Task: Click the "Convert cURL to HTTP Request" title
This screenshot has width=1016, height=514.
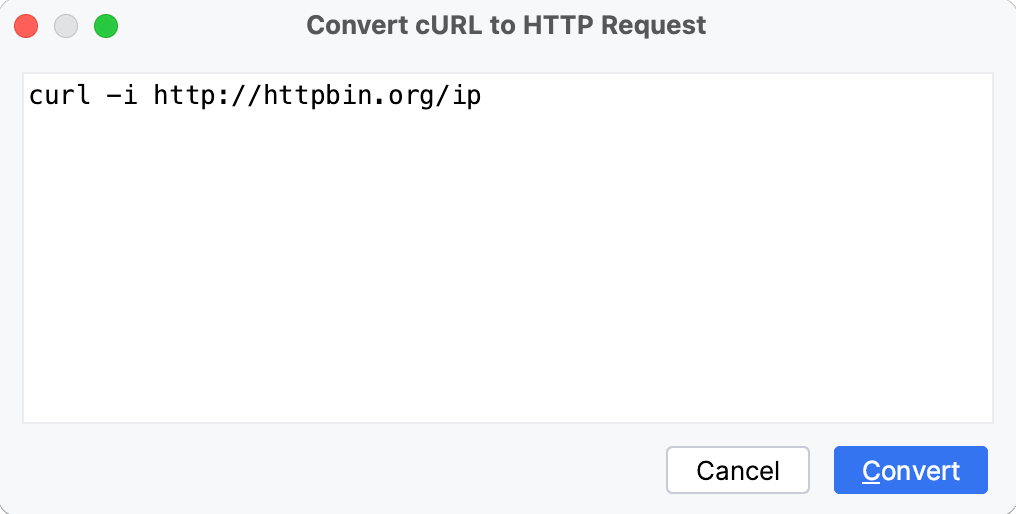Action: point(506,25)
